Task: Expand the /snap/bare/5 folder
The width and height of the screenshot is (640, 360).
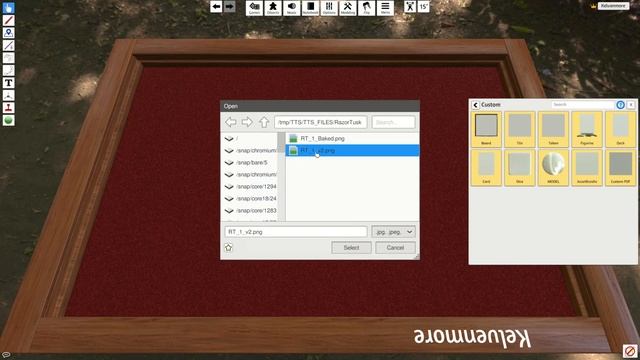Action: 229,163
